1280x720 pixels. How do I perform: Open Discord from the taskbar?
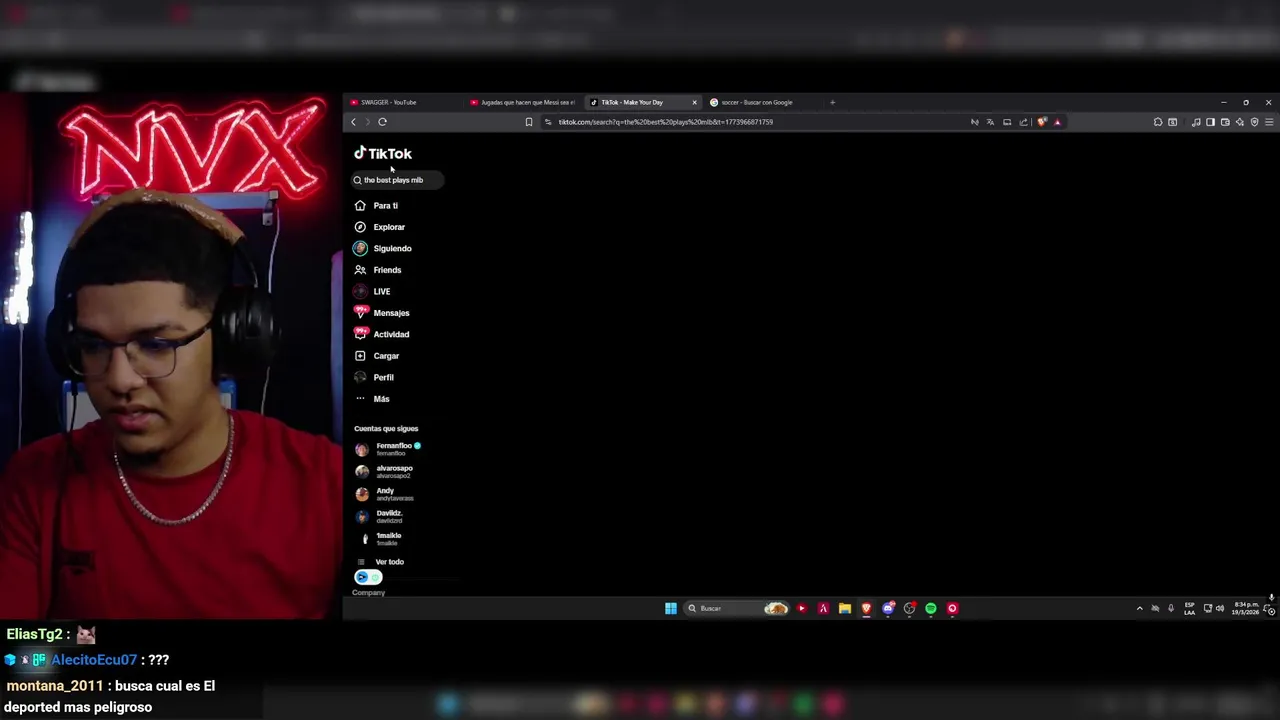point(888,608)
